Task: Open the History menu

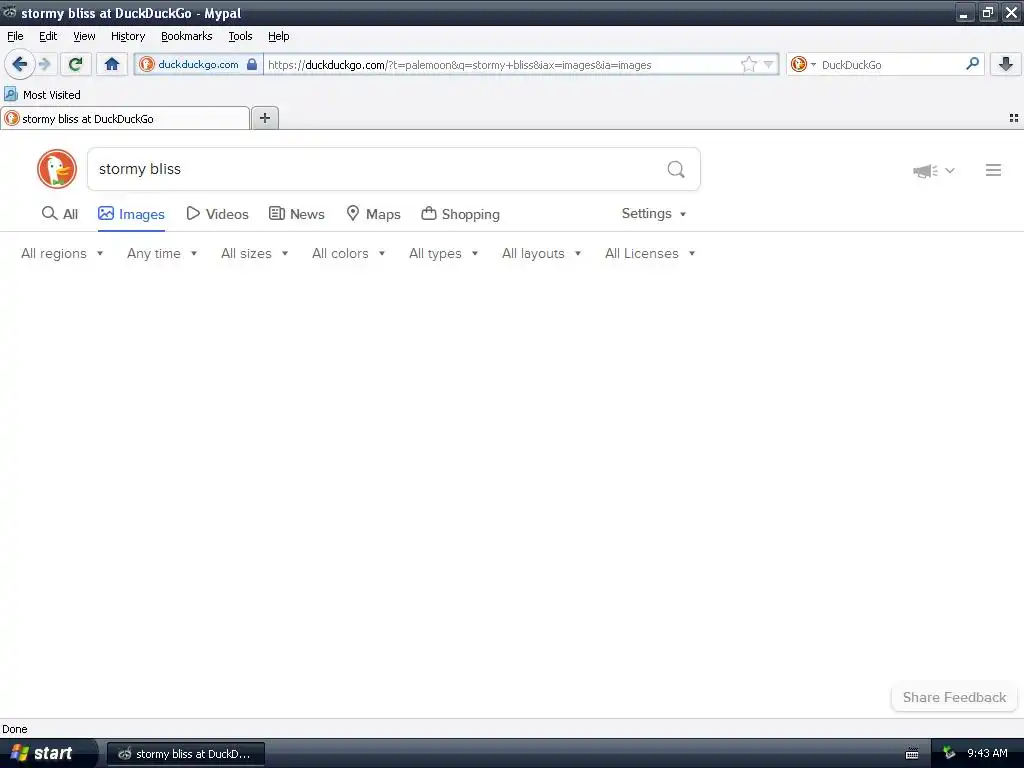Action: pos(128,36)
